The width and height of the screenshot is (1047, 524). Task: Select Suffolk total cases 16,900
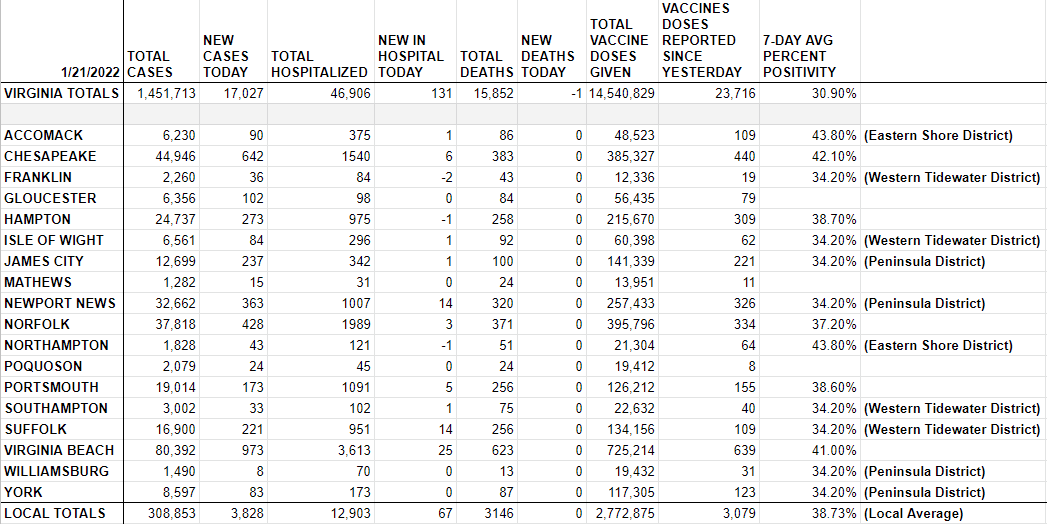[x=176, y=430]
